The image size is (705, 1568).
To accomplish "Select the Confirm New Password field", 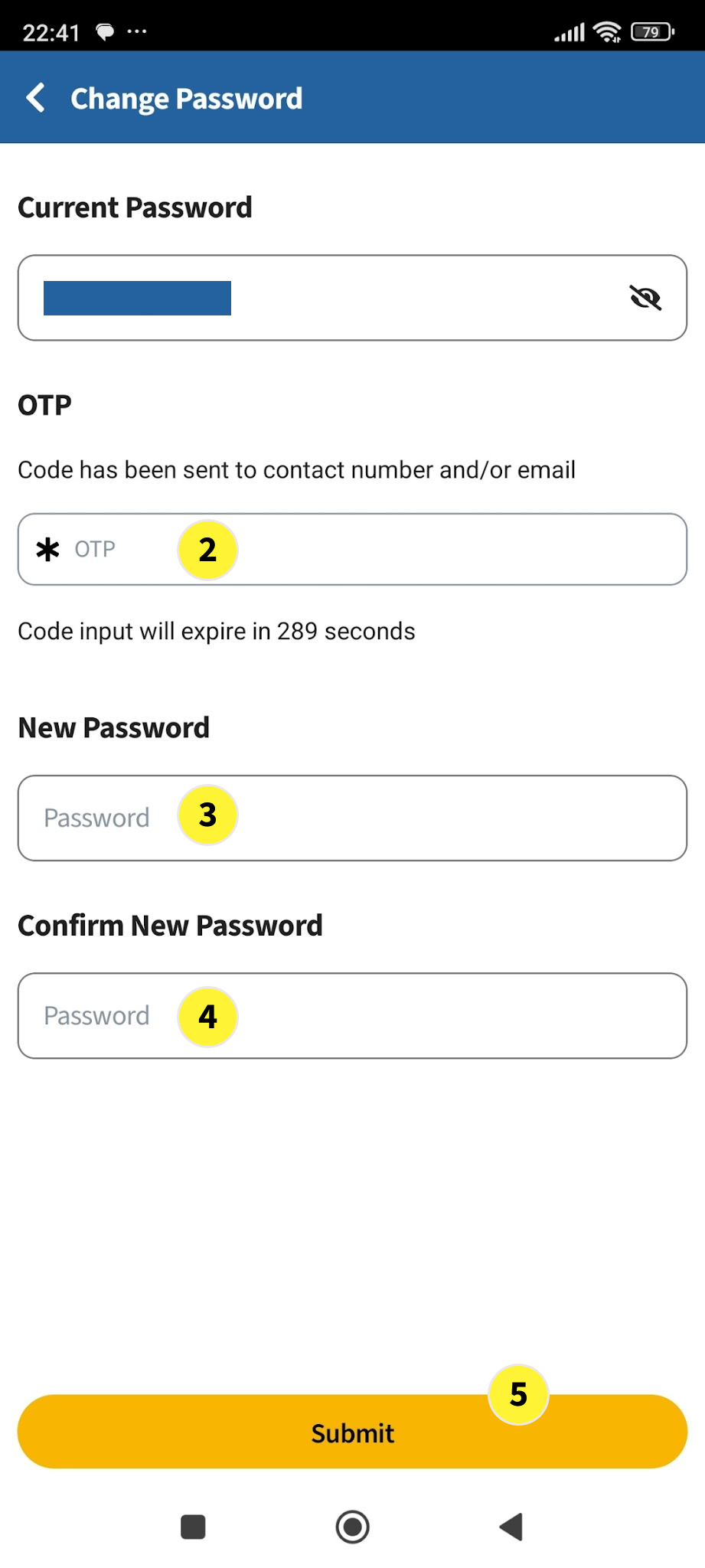I will (444, 1016).
